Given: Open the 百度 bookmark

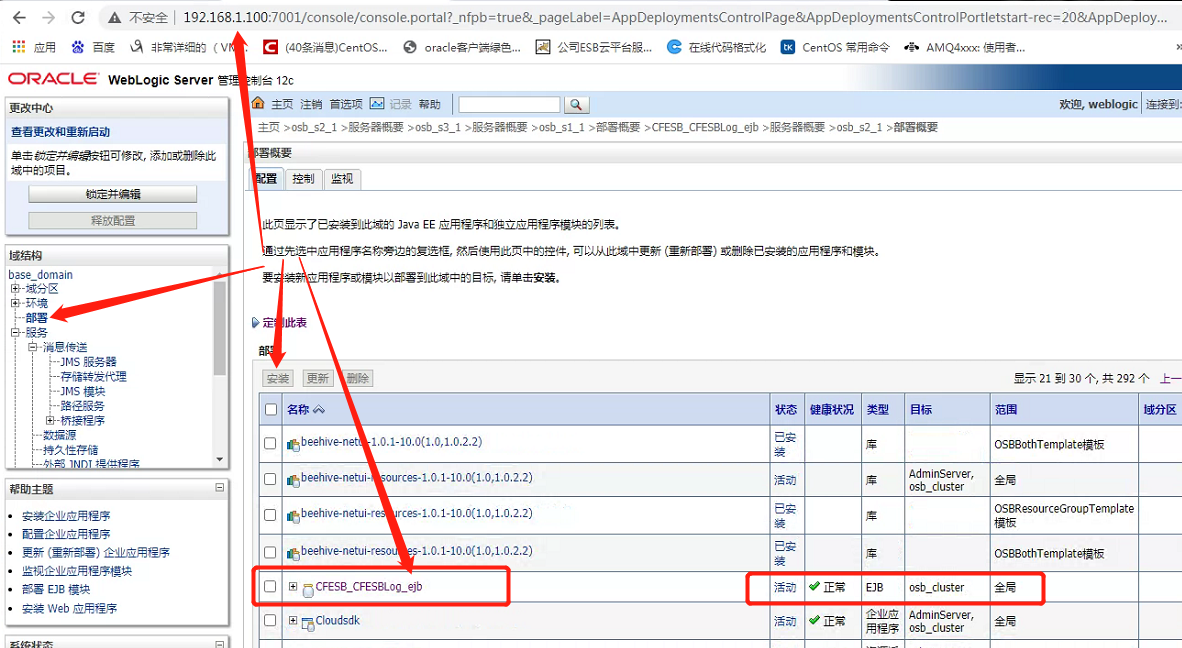Looking at the screenshot, I should tap(93, 47).
